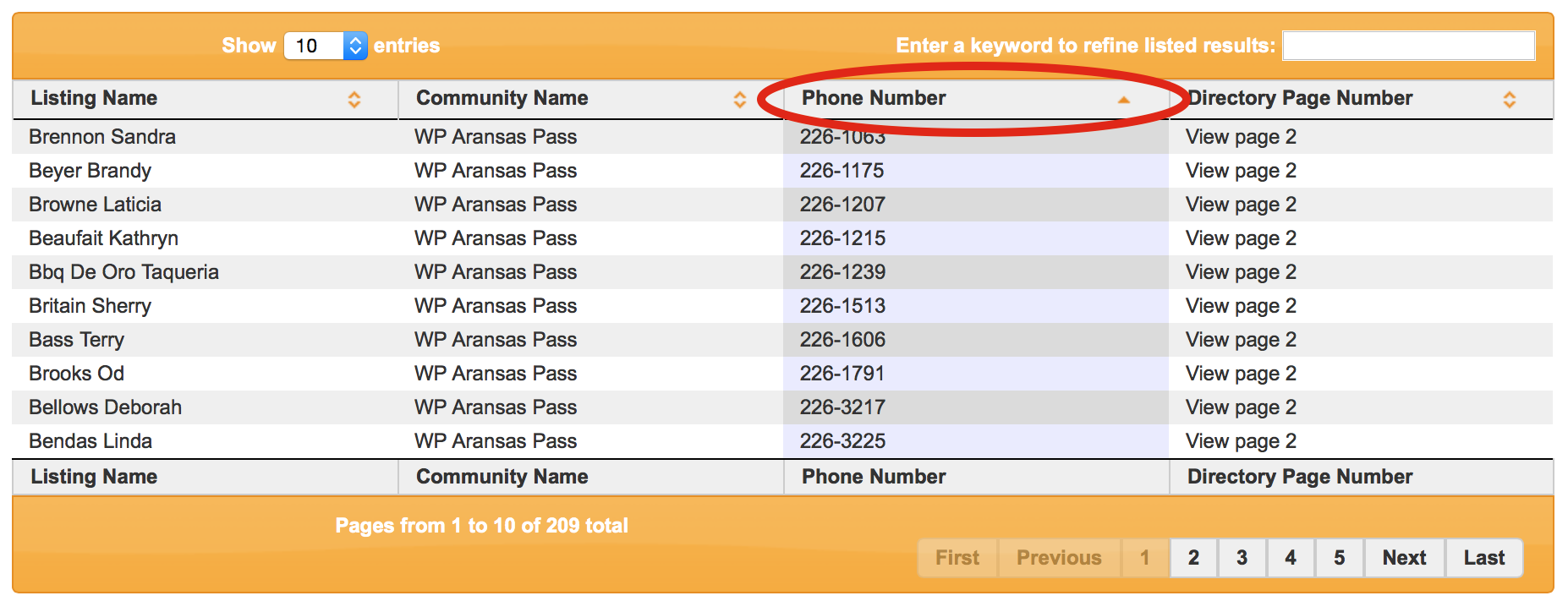Open View page 2 for Bbq De Oro Taqueria
The image size is (1568, 612).
coord(1241,272)
